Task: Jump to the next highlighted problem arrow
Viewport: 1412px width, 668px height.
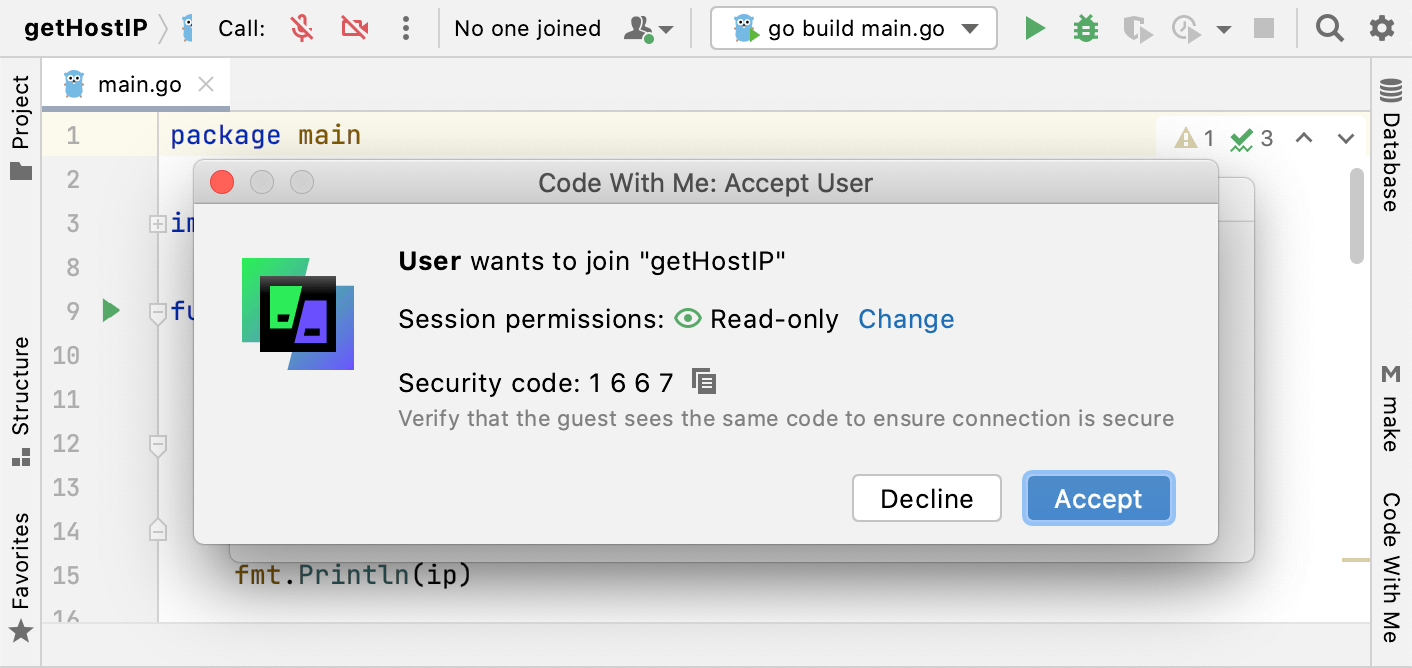Action: pyautogui.click(x=1346, y=138)
